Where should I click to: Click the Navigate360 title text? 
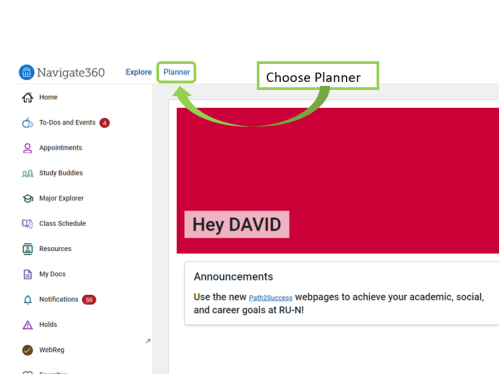pos(71,72)
